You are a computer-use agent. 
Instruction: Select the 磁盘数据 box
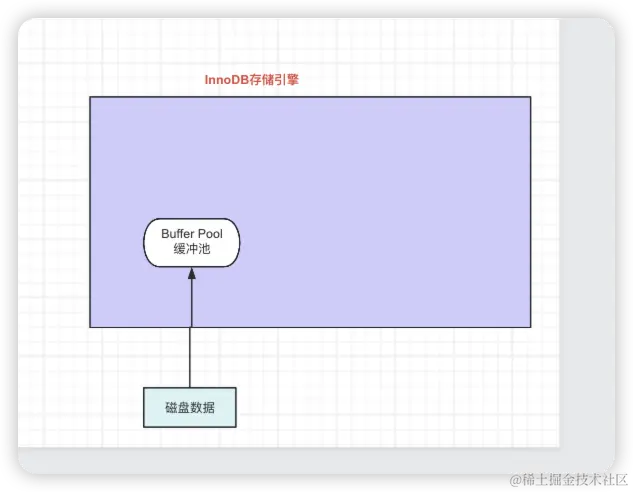tap(190, 407)
